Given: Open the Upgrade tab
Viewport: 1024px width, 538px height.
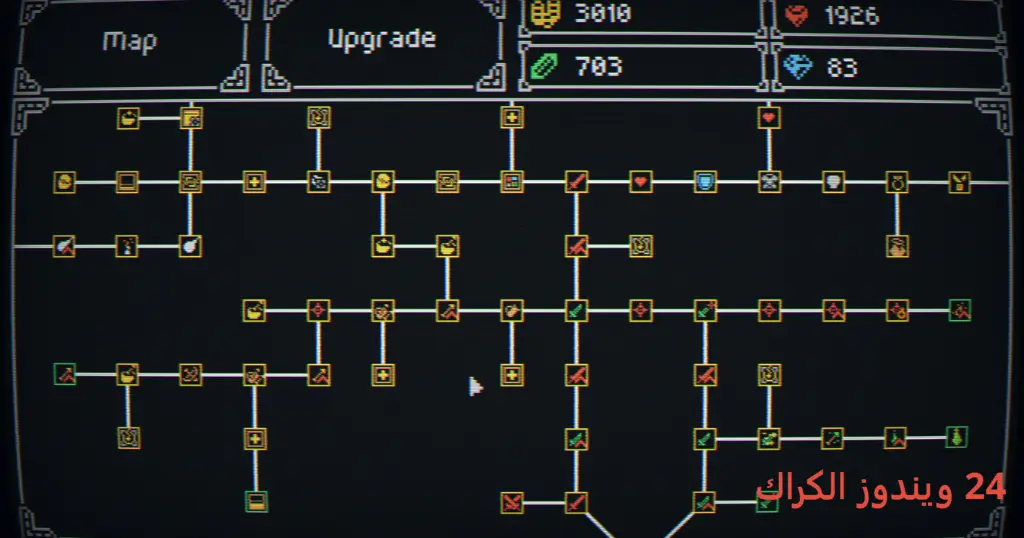Looking at the screenshot, I should pyautogui.click(x=382, y=40).
